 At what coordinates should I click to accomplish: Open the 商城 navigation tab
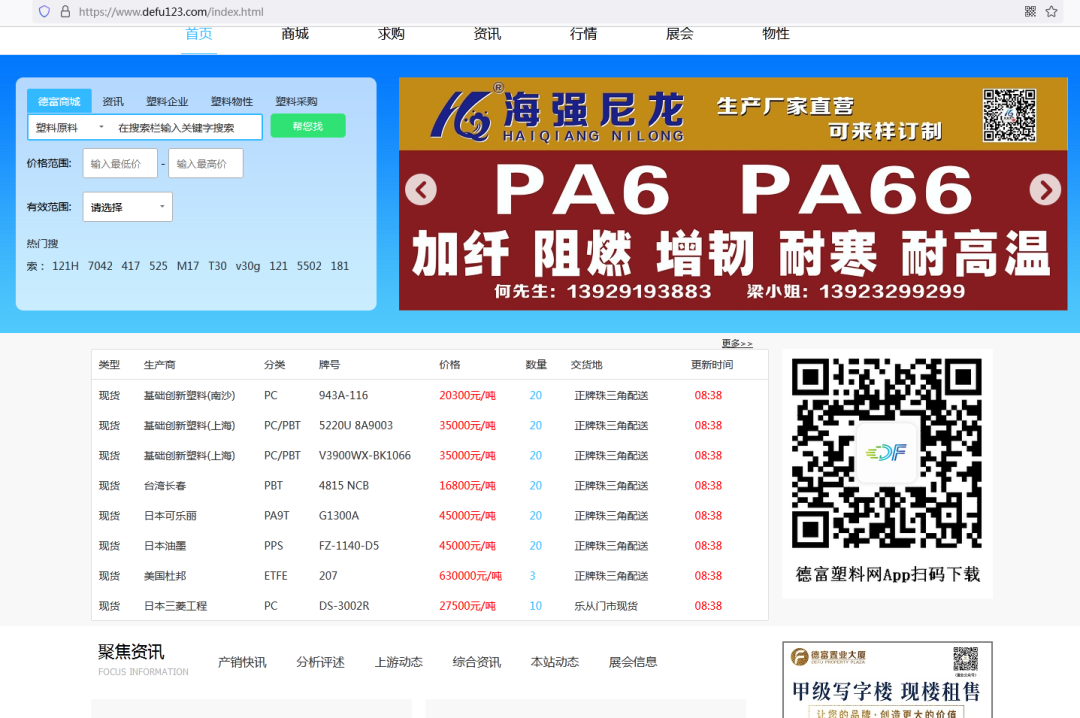295,34
